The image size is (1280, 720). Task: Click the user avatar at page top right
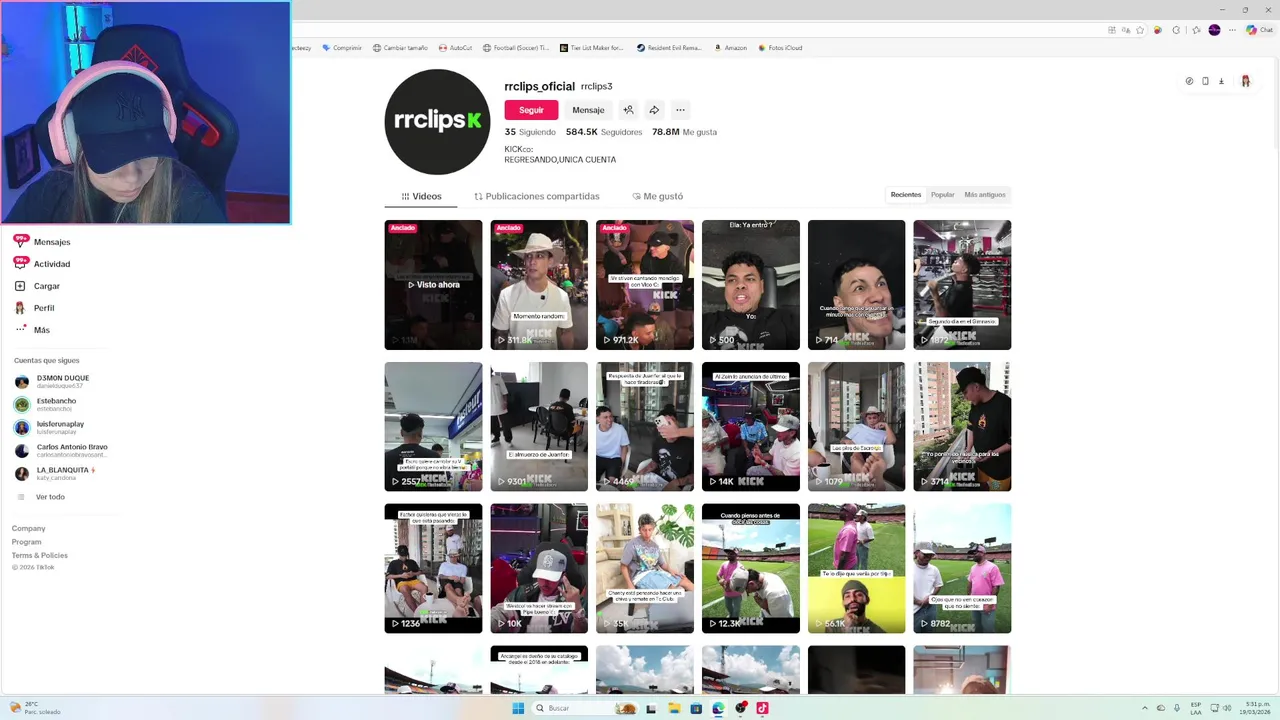coord(1245,81)
